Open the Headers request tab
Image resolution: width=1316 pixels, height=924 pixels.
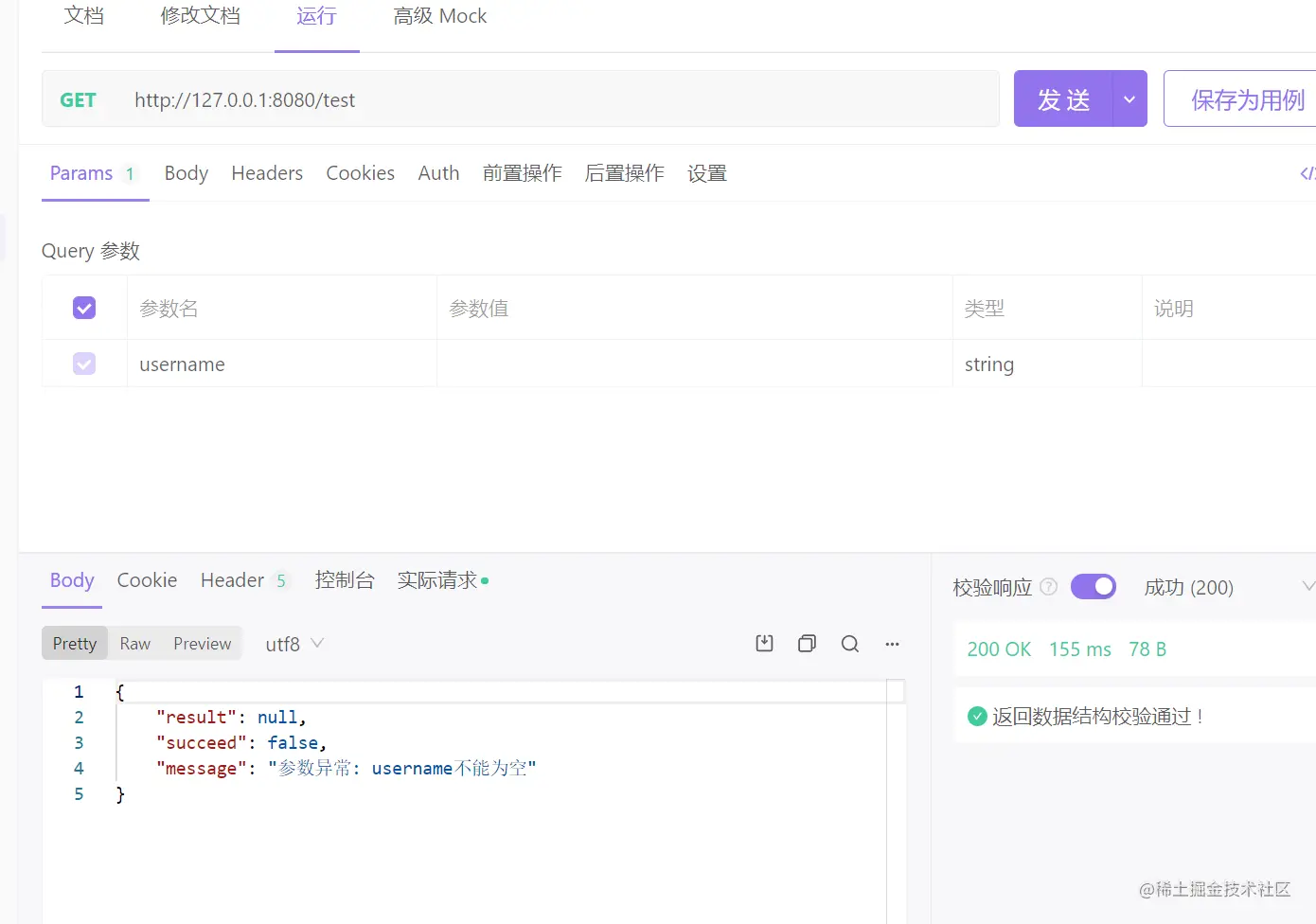coord(267,173)
